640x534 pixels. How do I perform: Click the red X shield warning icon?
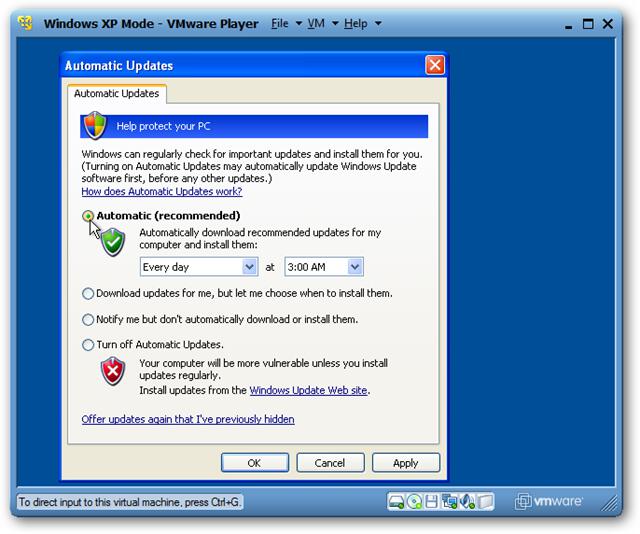click(113, 371)
